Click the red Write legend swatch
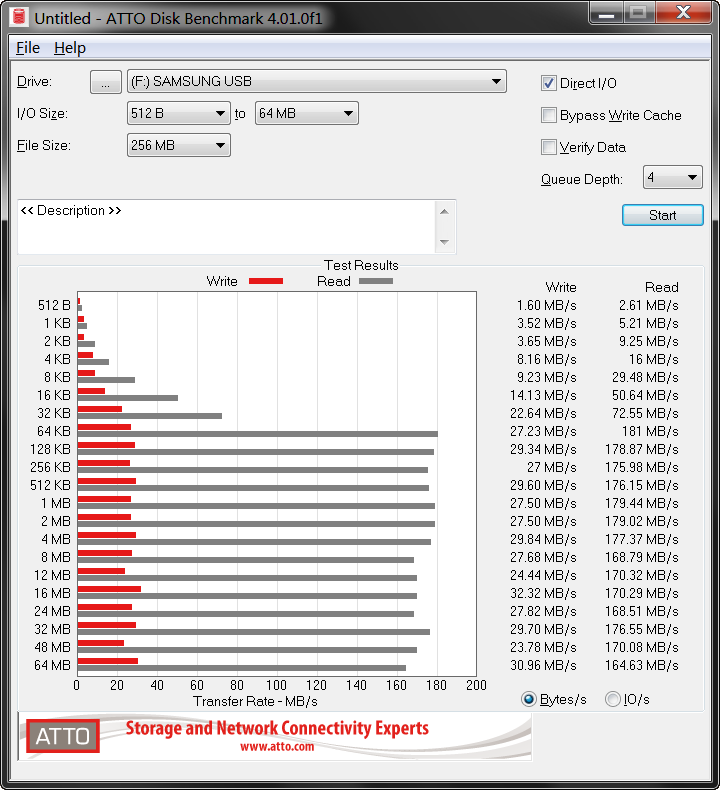This screenshot has width=720, height=790. 266,281
